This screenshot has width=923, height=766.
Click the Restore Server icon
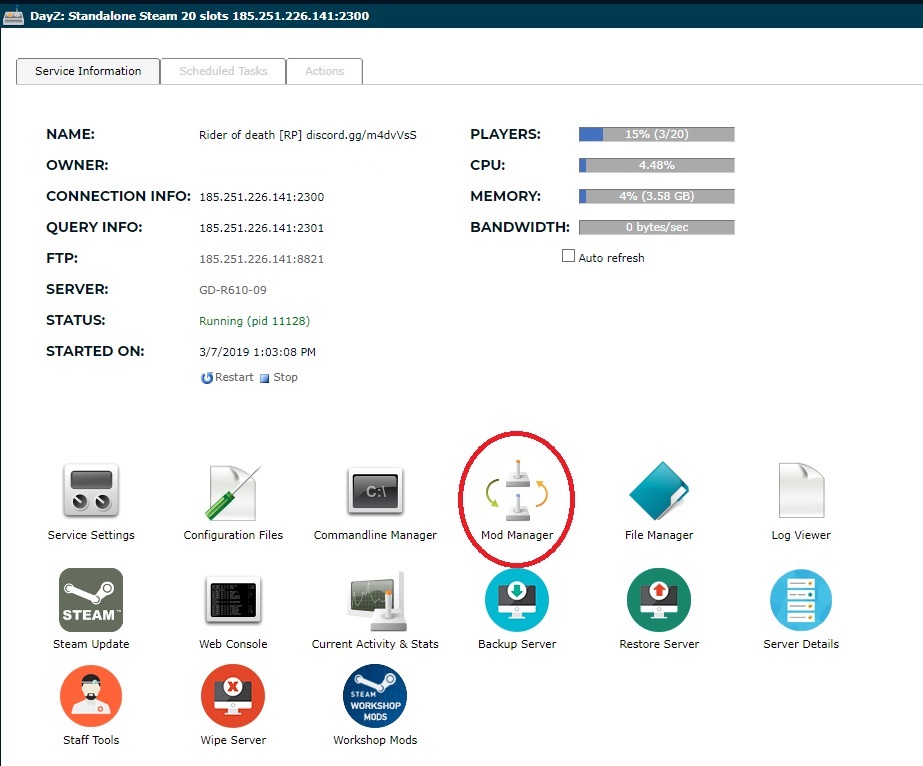(x=659, y=600)
